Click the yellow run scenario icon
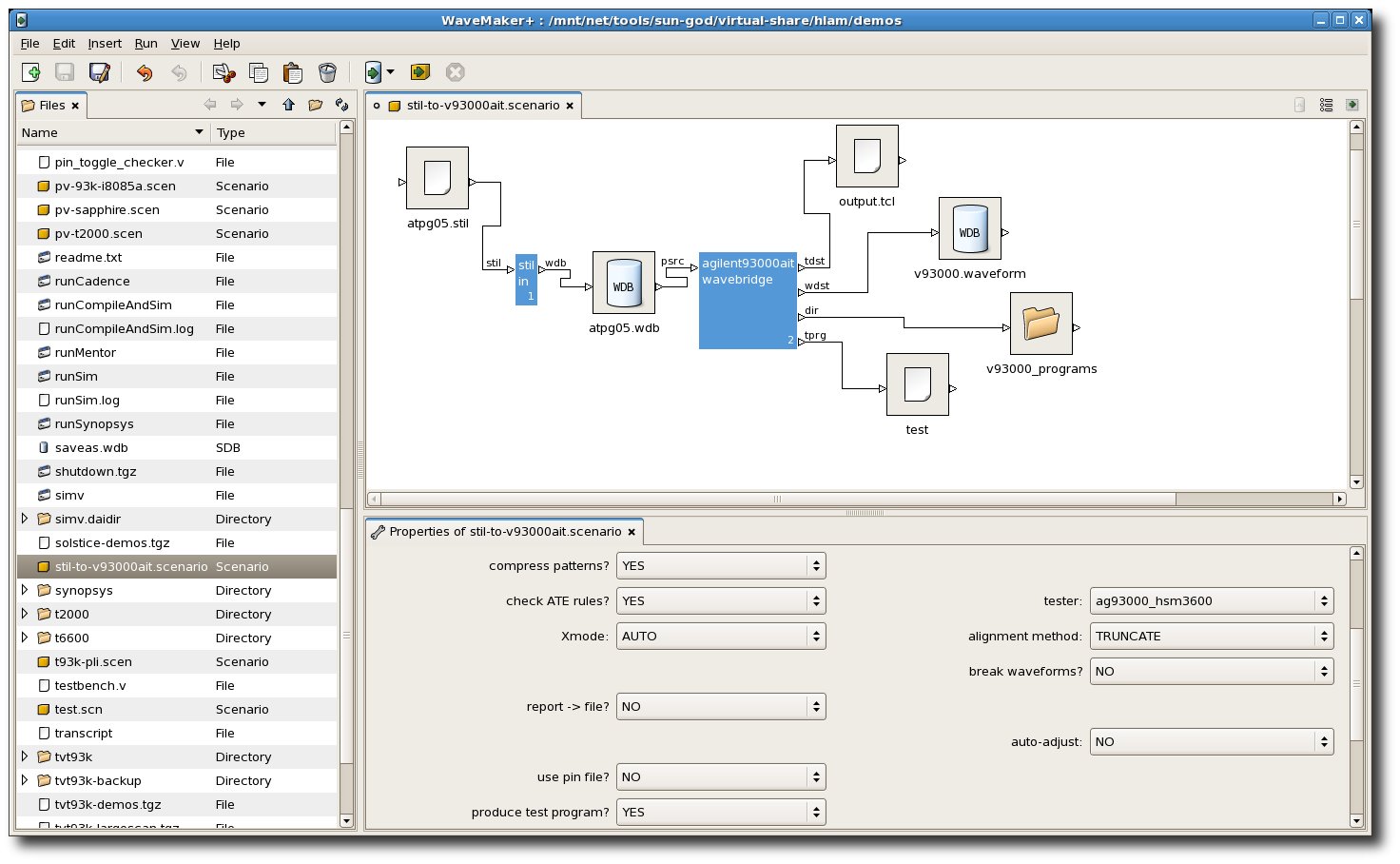1400x864 pixels. coord(420,72)
